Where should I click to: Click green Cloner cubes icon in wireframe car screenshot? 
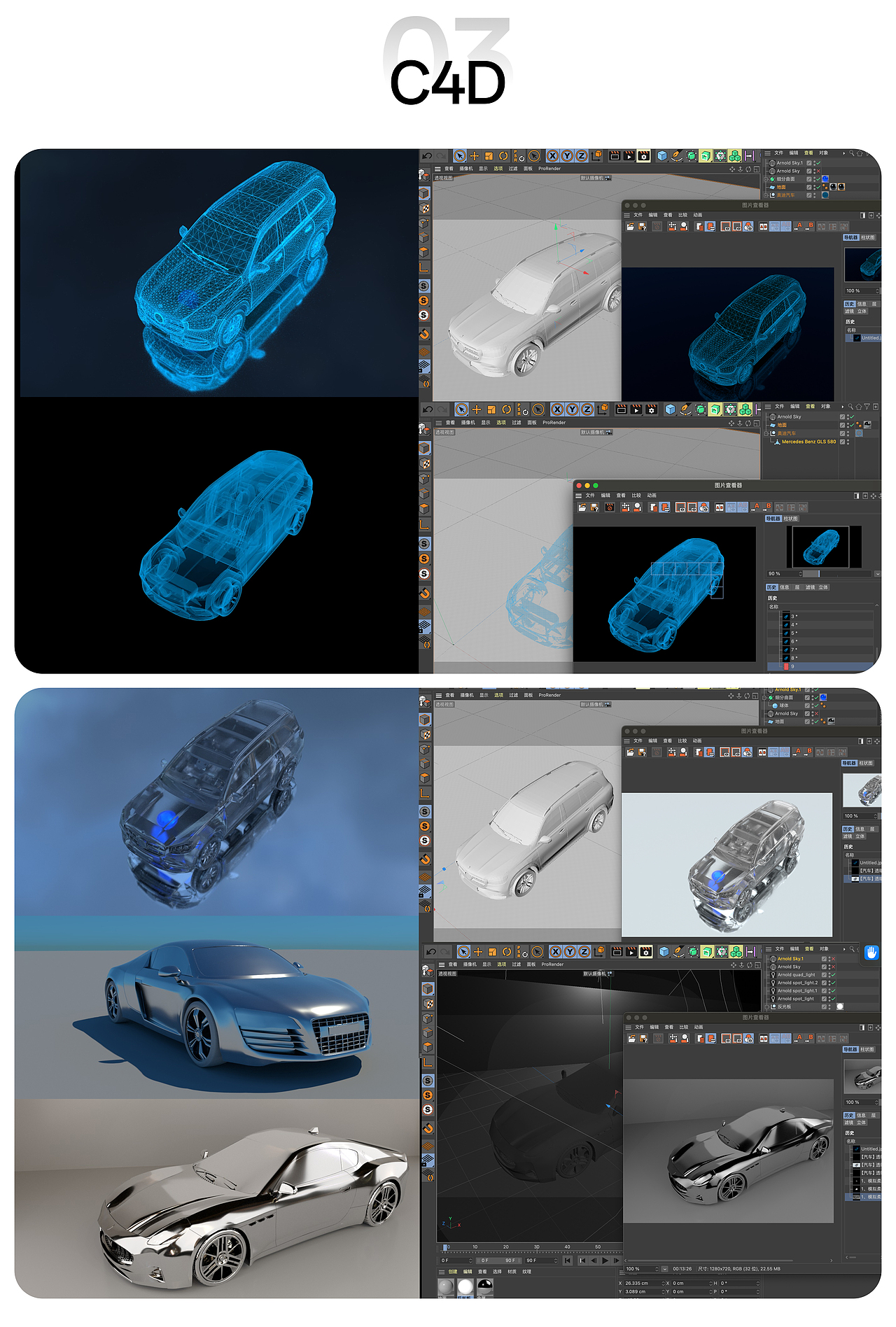tap(734, 156)
